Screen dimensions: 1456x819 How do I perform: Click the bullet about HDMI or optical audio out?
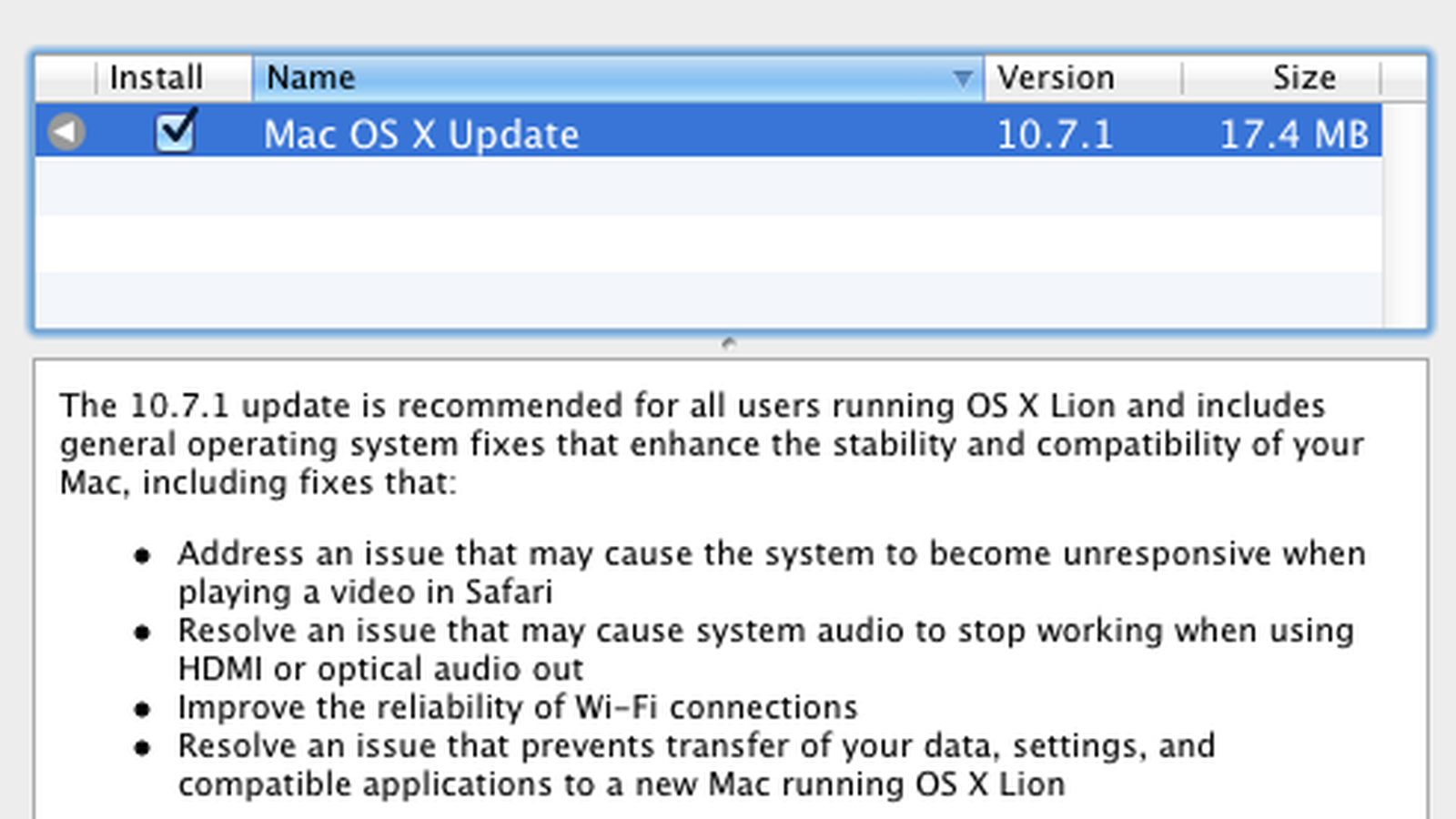pyautogui.click(x=765, y=649)
